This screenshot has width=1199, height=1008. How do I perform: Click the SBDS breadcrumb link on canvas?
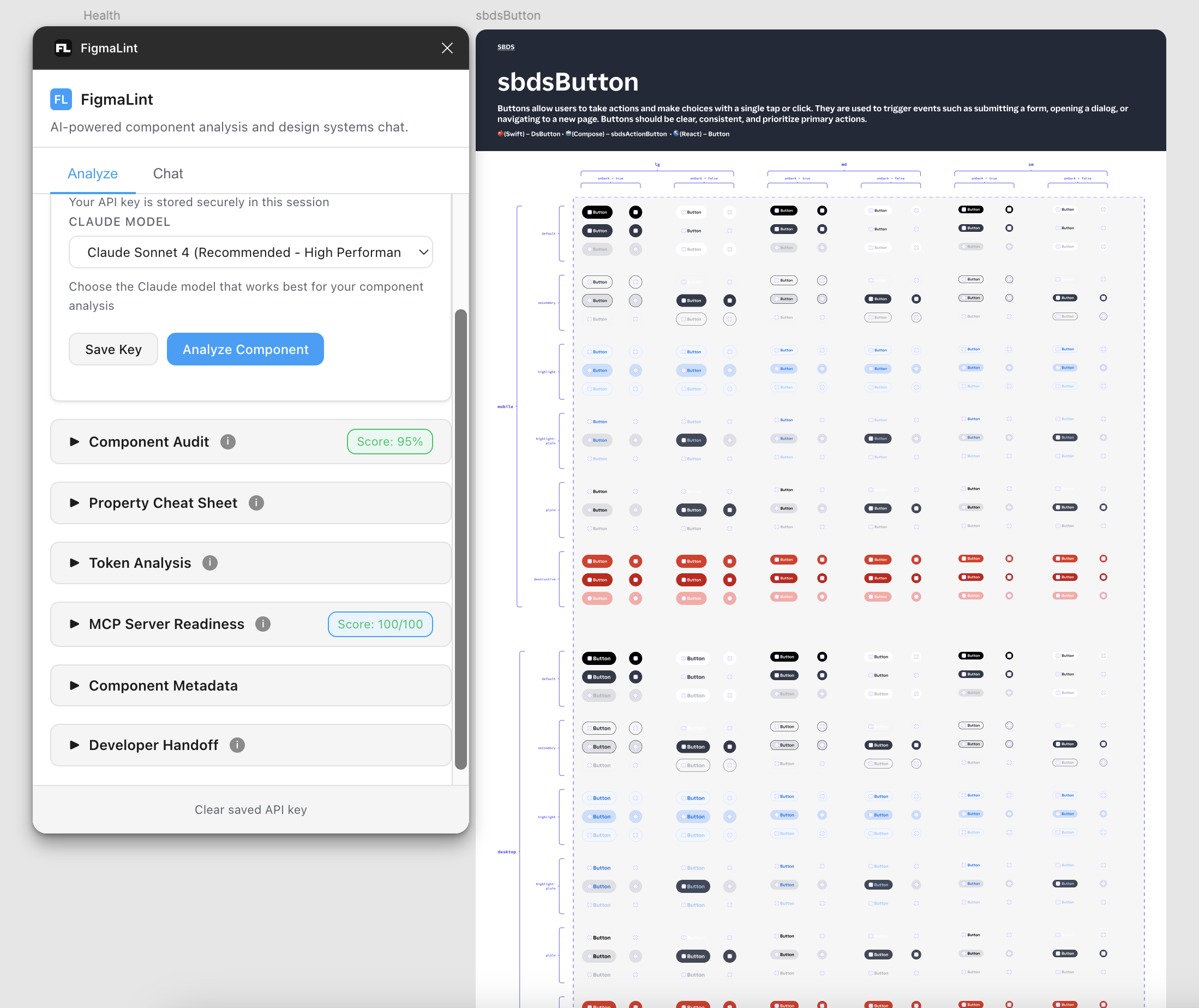tap(506, 47)
